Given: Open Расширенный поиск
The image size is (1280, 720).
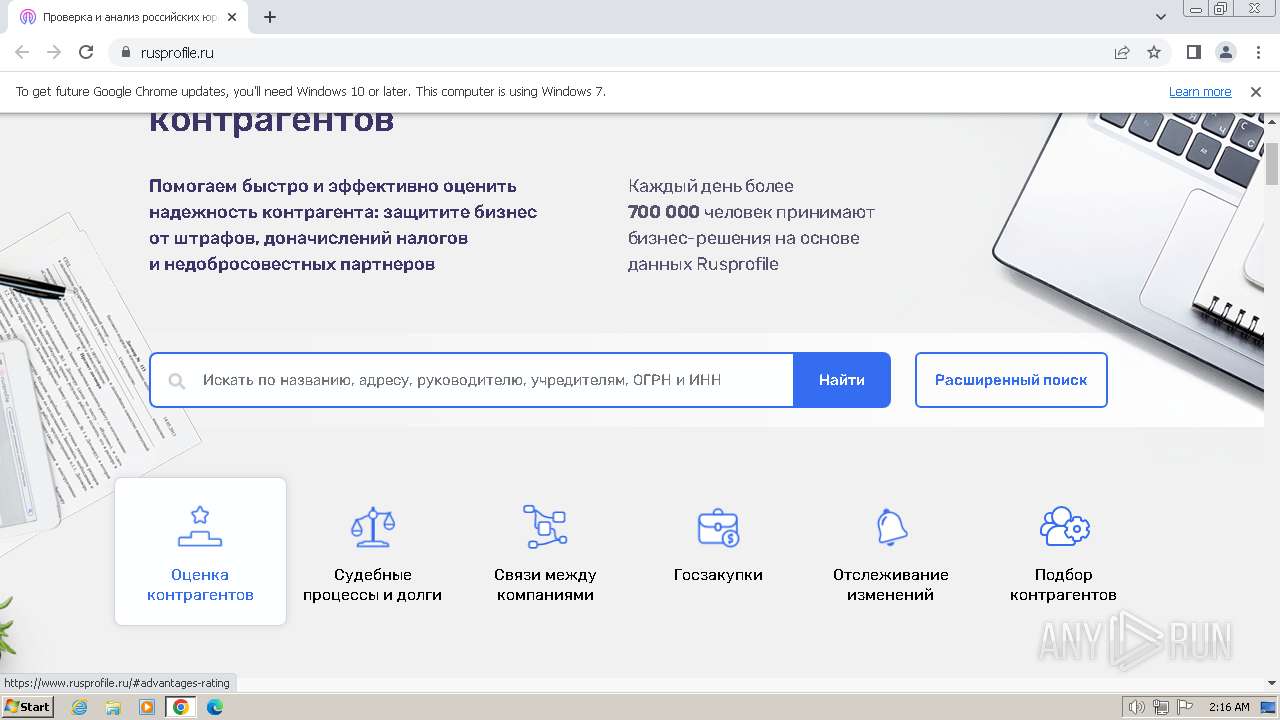Looking at the screenshot, I should tap(1011, 380).
